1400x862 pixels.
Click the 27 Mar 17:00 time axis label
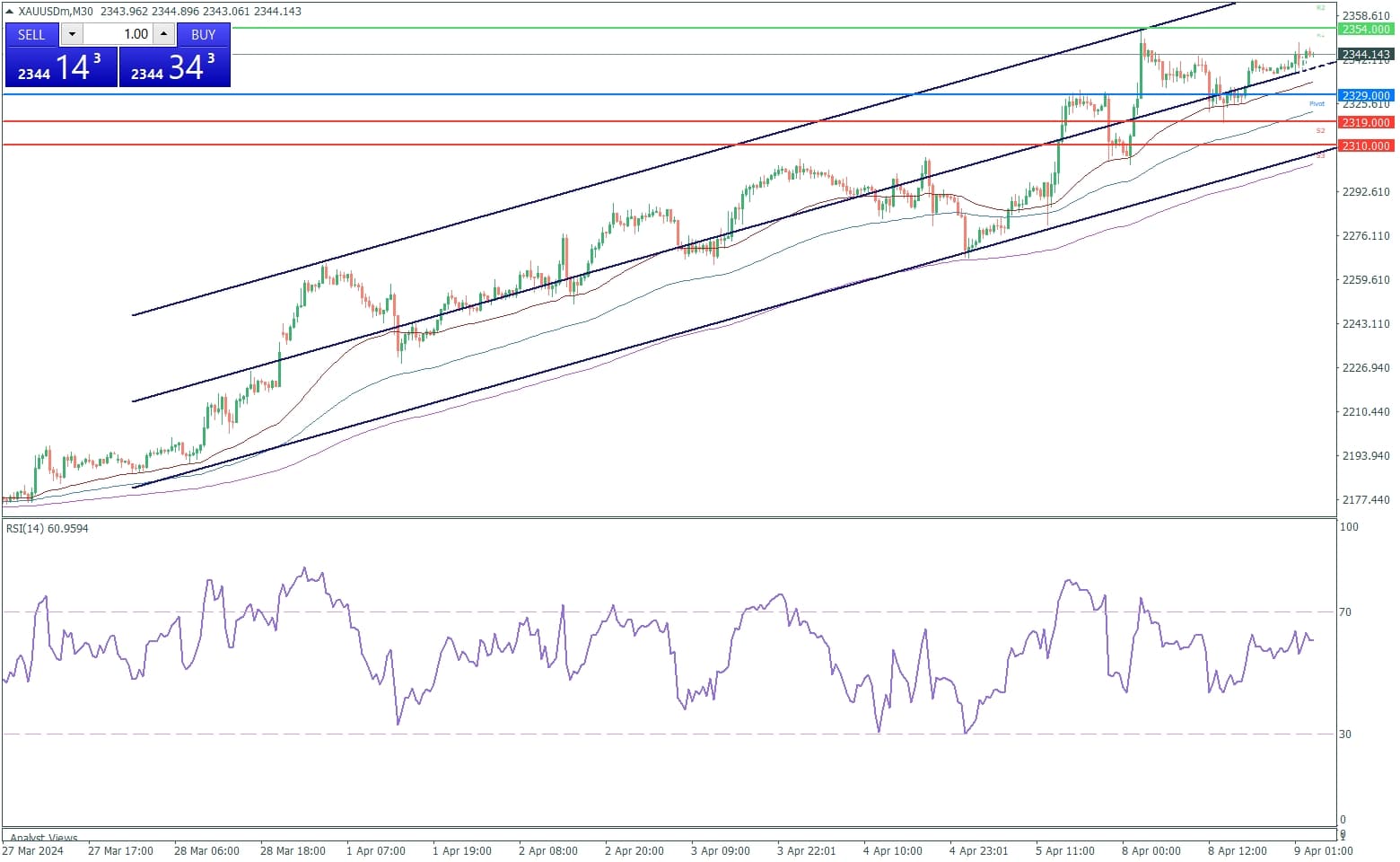coord(120,851)
